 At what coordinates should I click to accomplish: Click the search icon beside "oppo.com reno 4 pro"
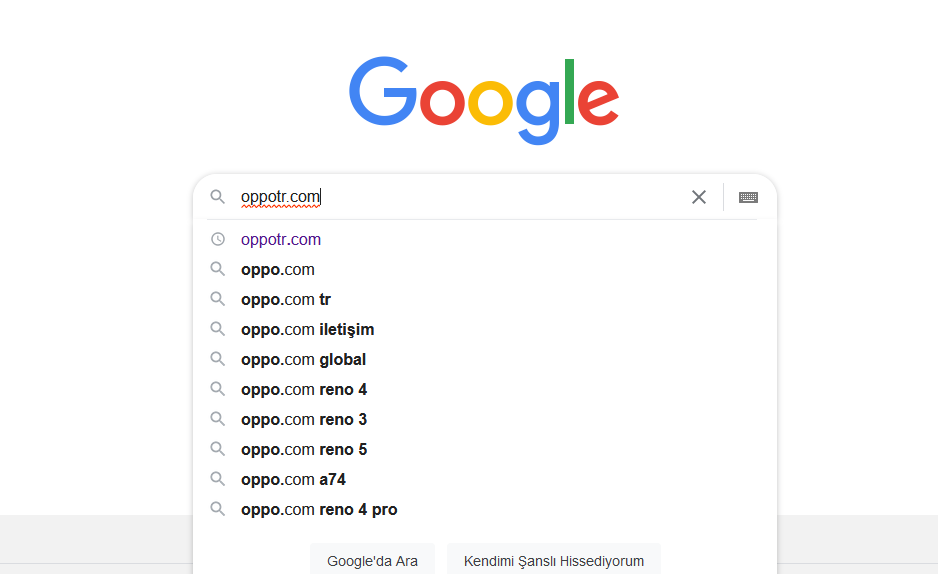(217, 509)
